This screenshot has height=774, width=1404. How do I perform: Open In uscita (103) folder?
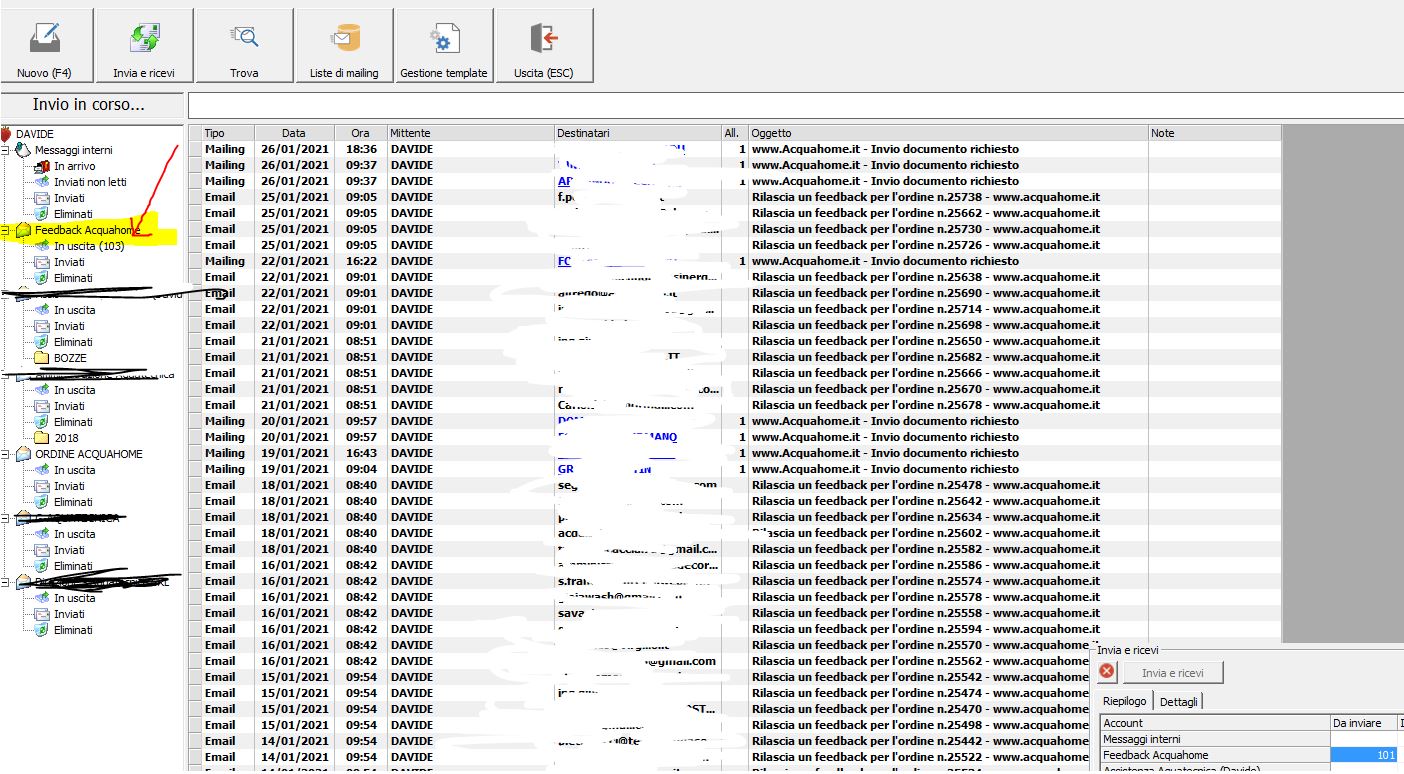(89, 246)
